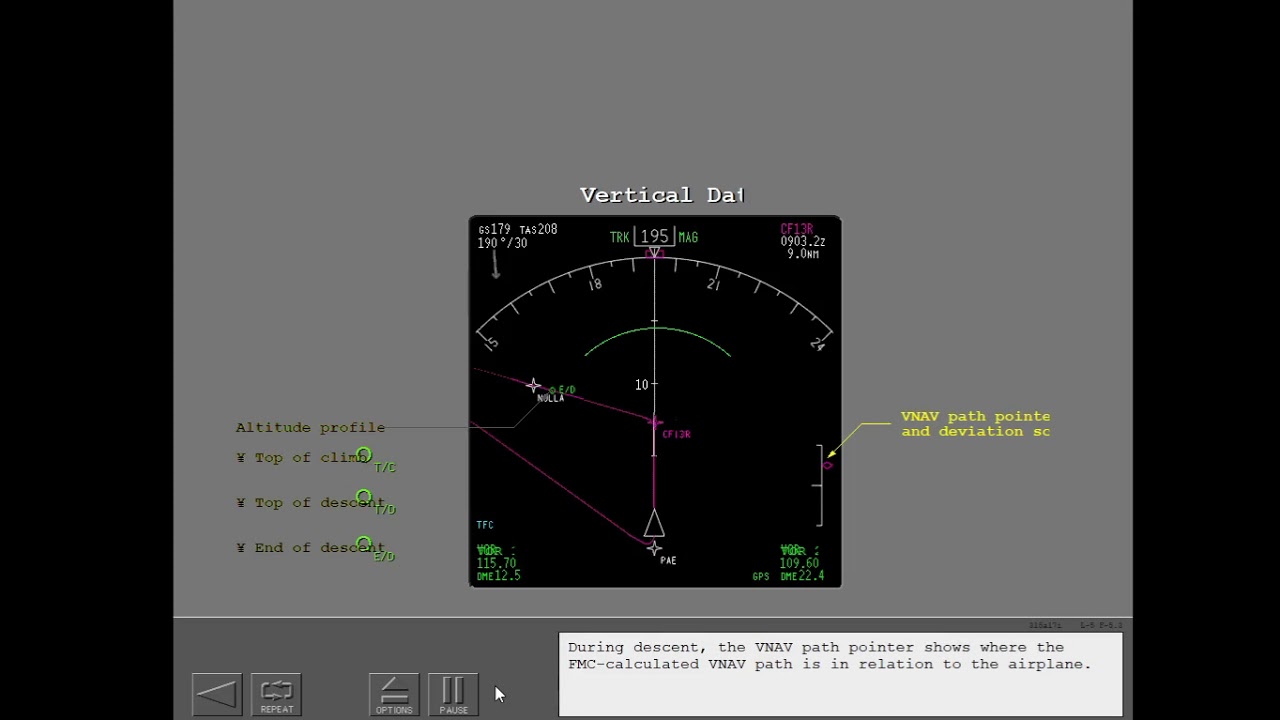Click the NOLLA waypoint star symbol
This screenshot has width=1280, height=720.
tap(534, 386)
